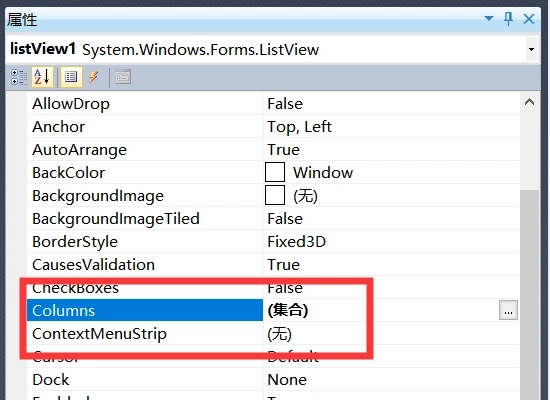This screenshot has width=550, height=400.
Task: Select the BackgroundImageTiled False value
Action: coord(285,219)
